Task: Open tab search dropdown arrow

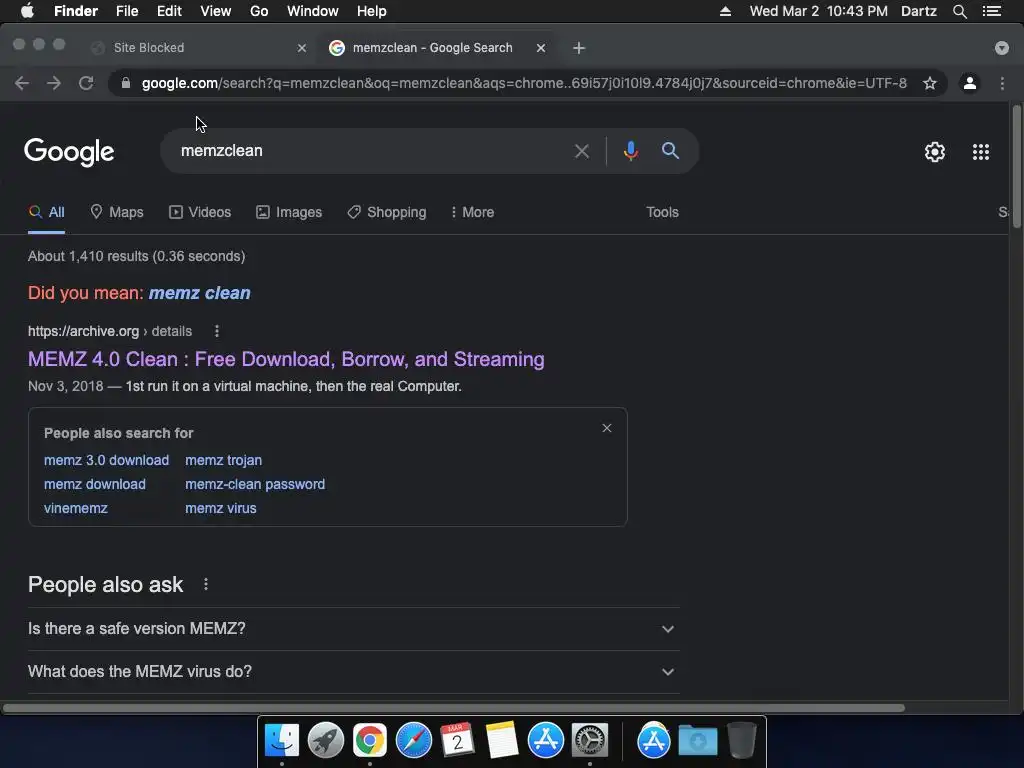Action: click(1001, 48)
